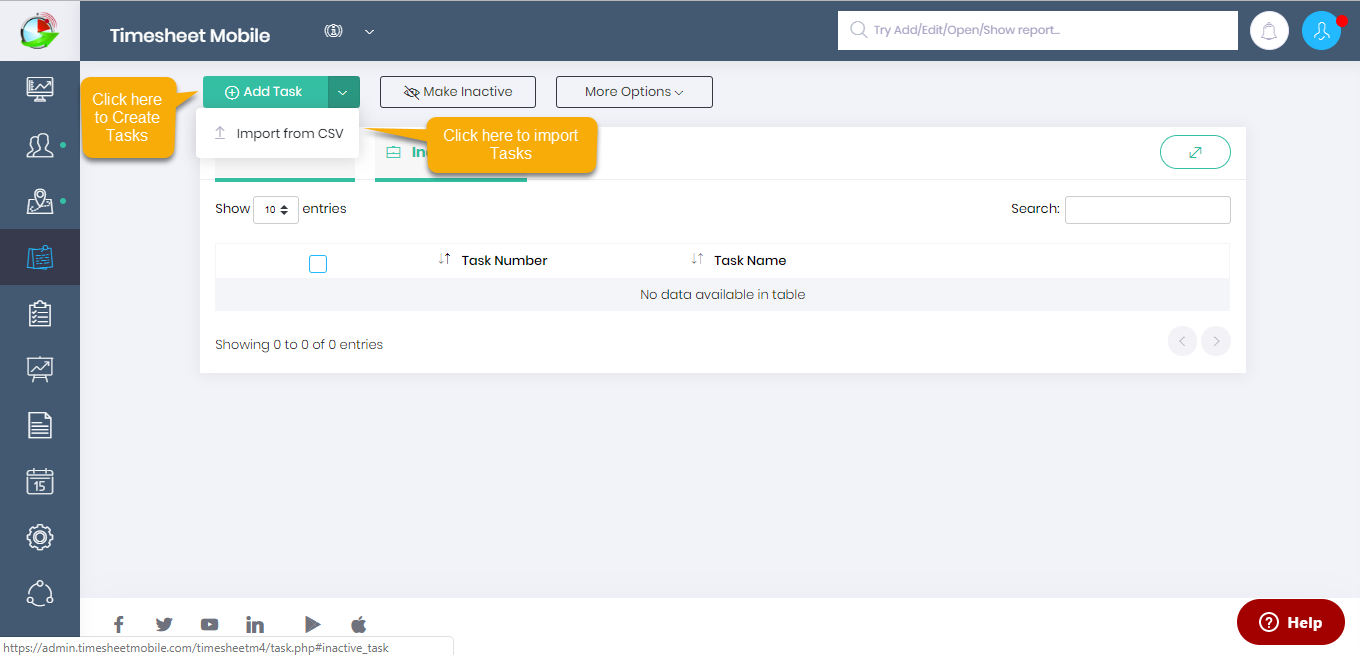The image size is (1360, 655).
Task: Open the calendar icon showing 15
Action: click(40, 482)
